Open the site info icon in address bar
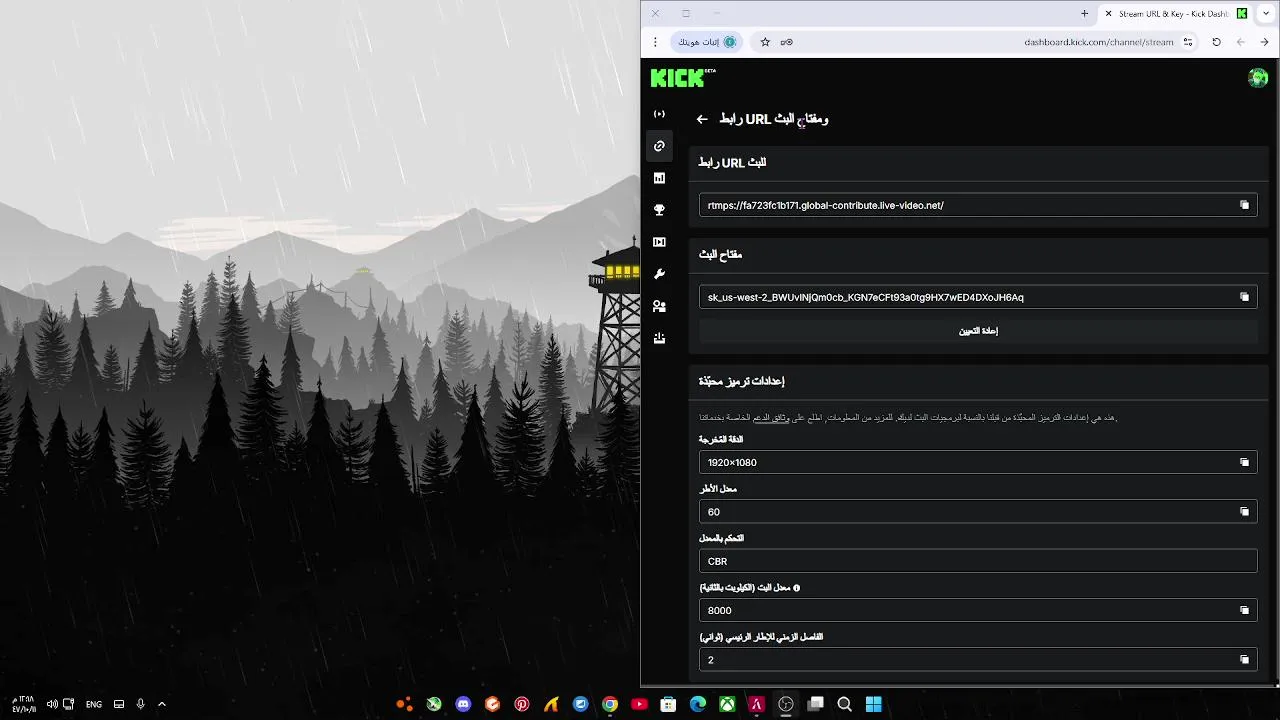 pyautogui.click(x=1188, y=42)
